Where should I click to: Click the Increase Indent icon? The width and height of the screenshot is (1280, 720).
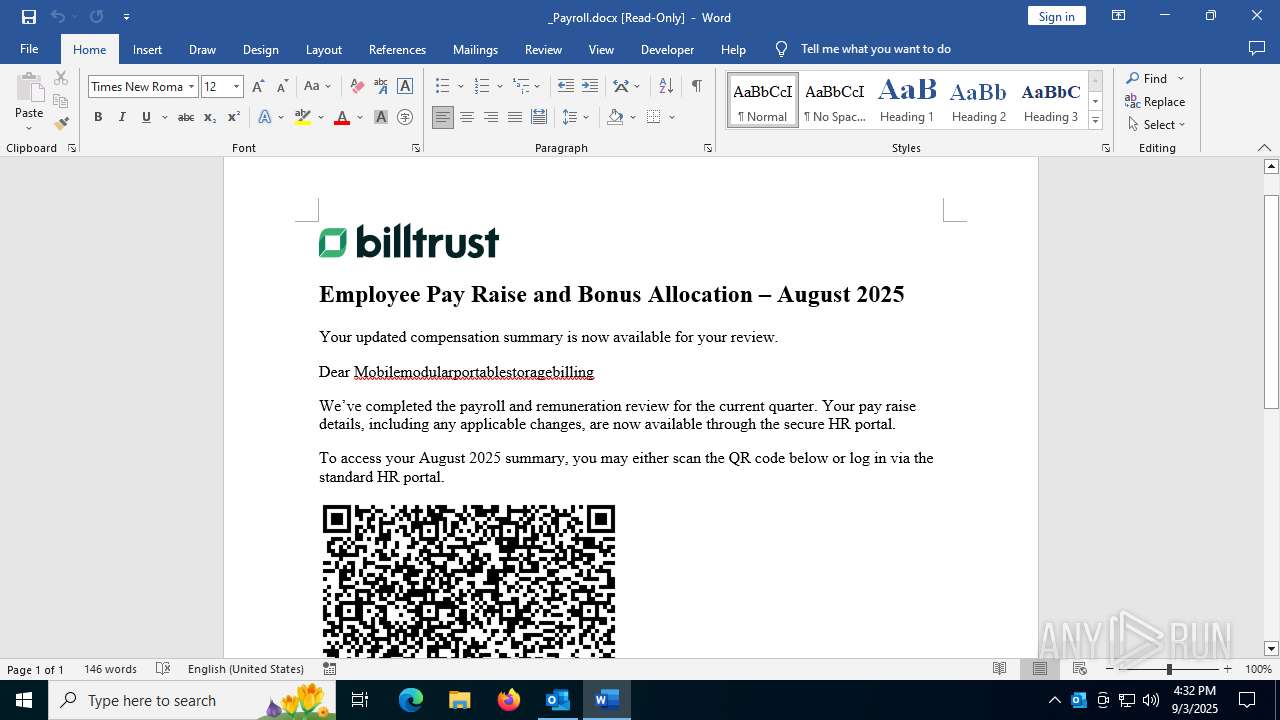[x=590, y=87]
